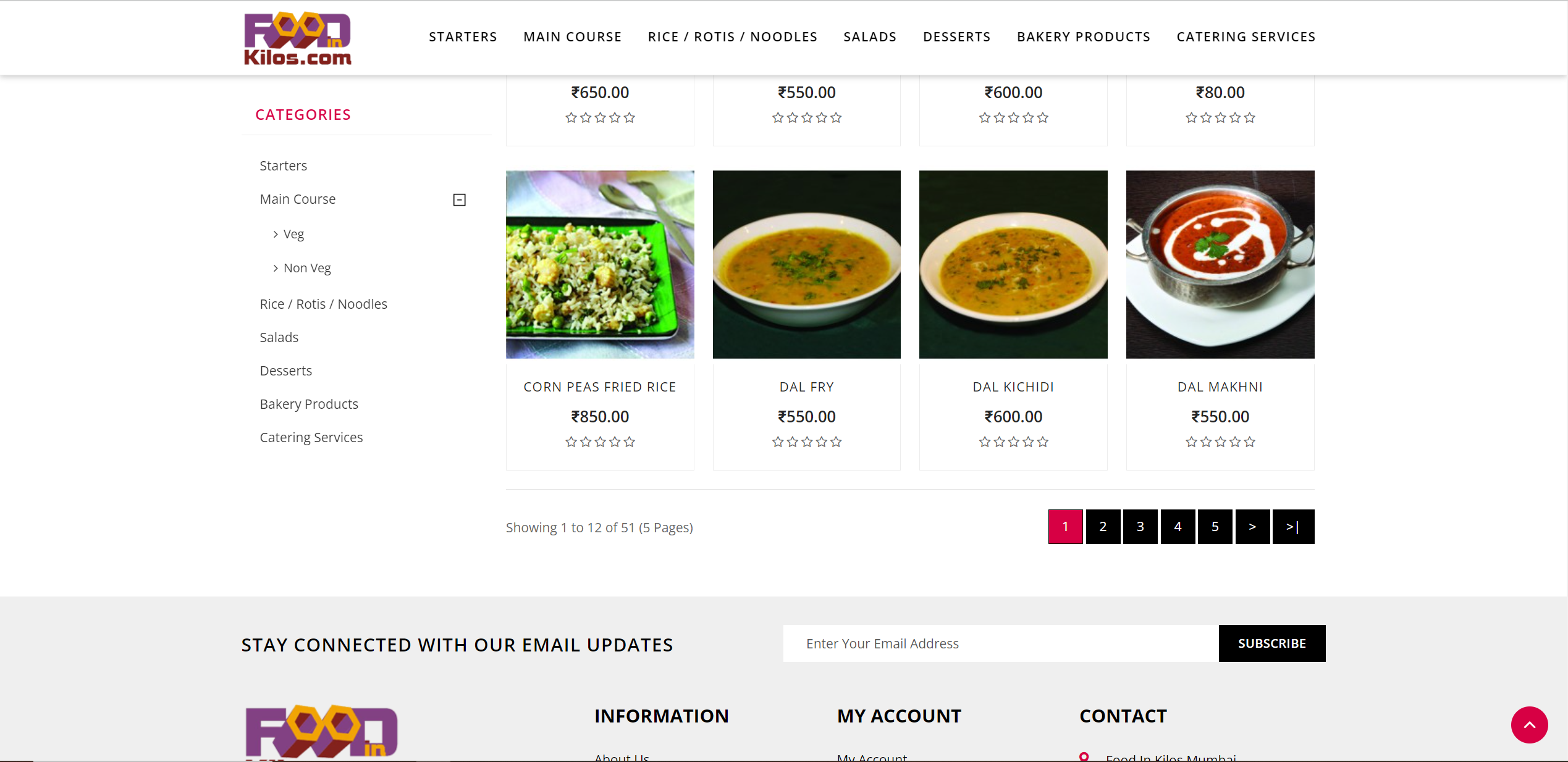Open the Veg subcategory

(x=293, y=235)
